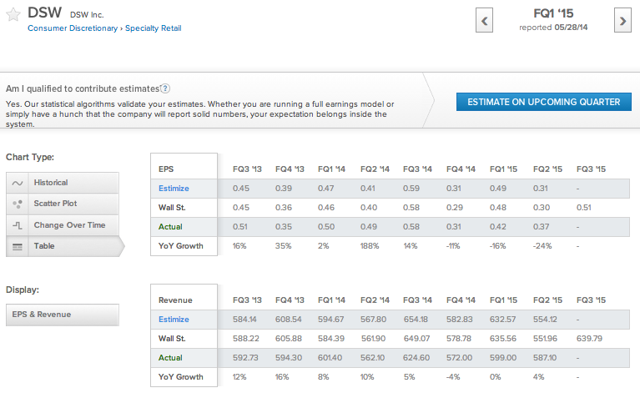This screenshot has width=640, height=398.
Task: Click Wall St. EPS value 0.51
Action: coord(584,207)
